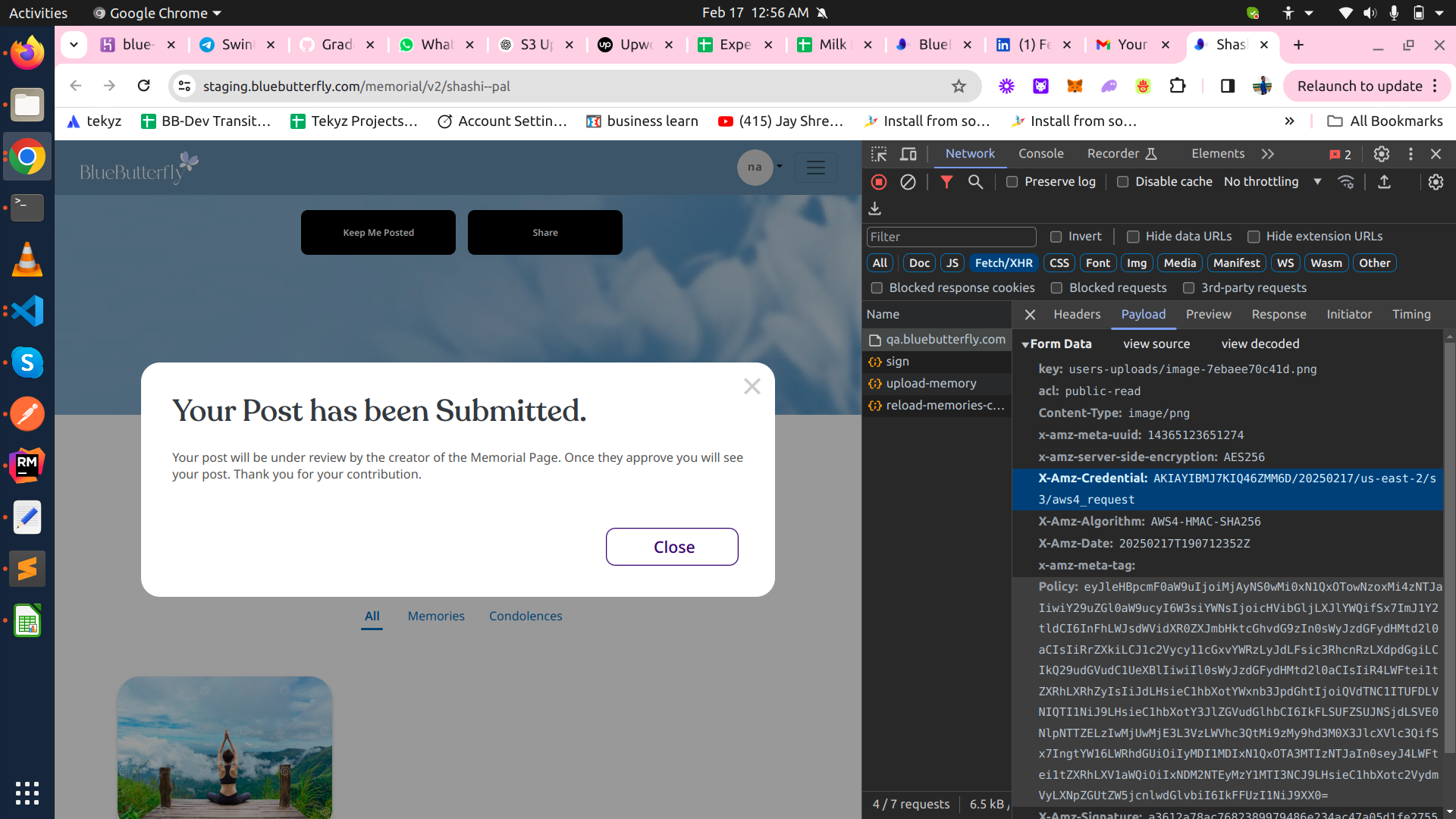Switch to the Elements tab
Viewport: 1456px width, 819px height.
(x=1218, y=154)
